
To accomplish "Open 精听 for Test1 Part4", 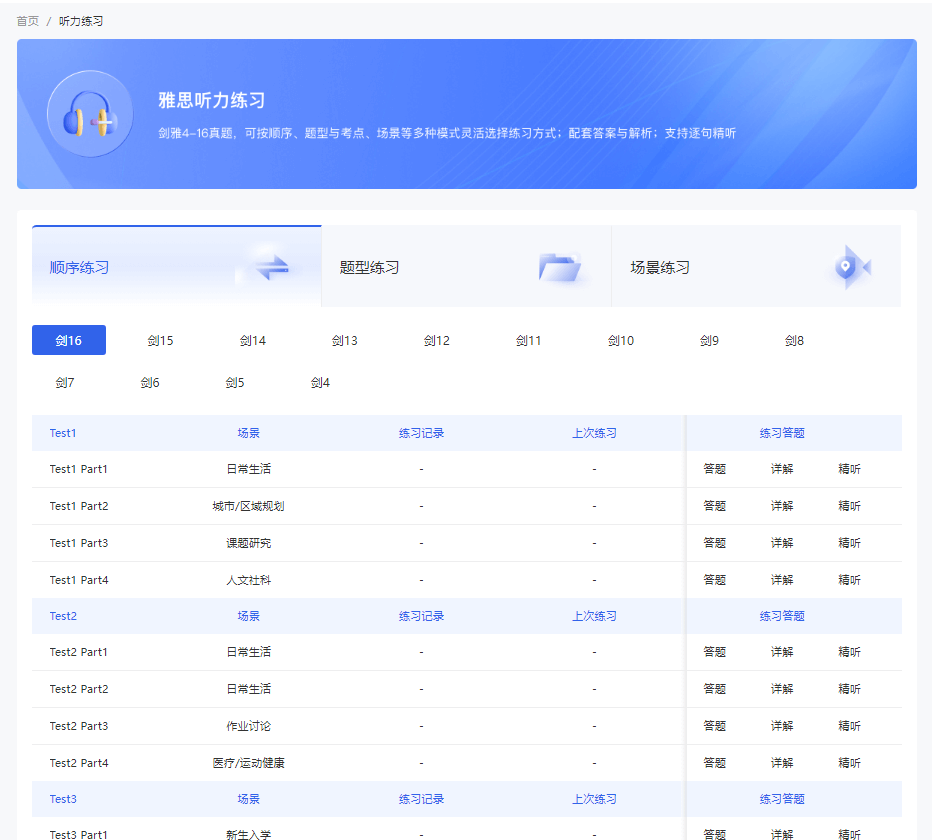I will coord(849,580).
